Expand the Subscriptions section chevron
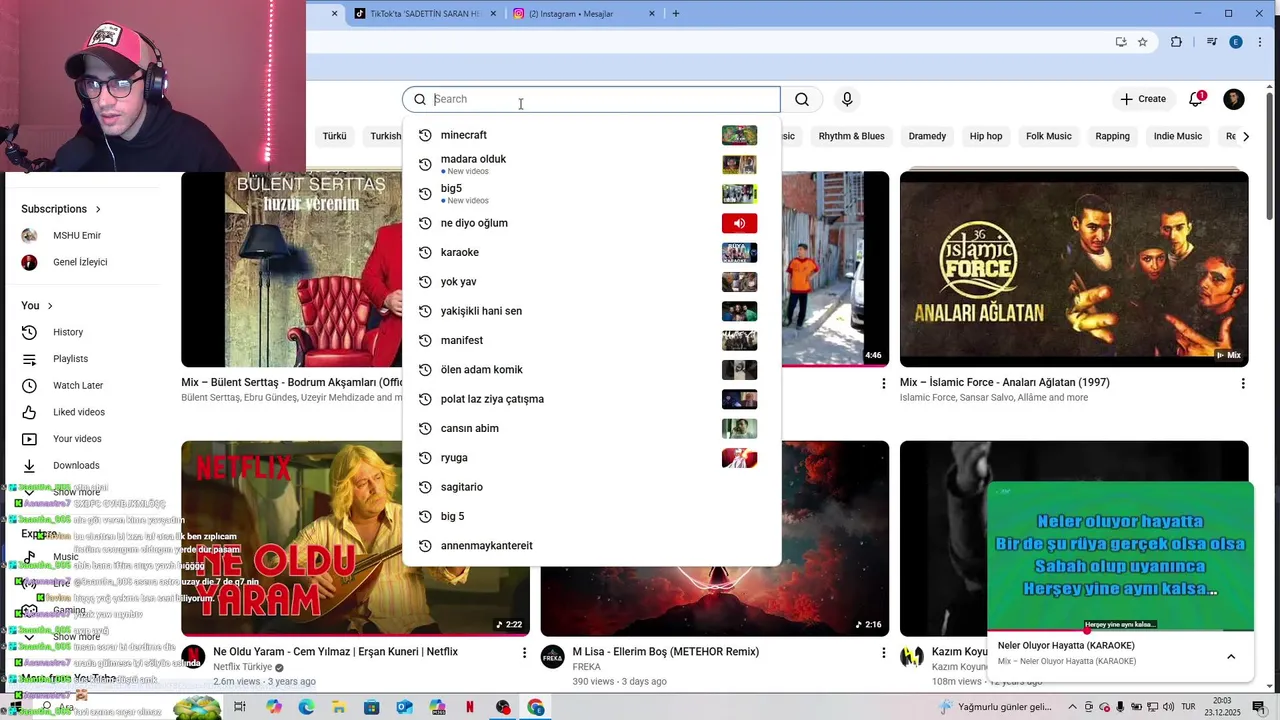 point(98,209)
